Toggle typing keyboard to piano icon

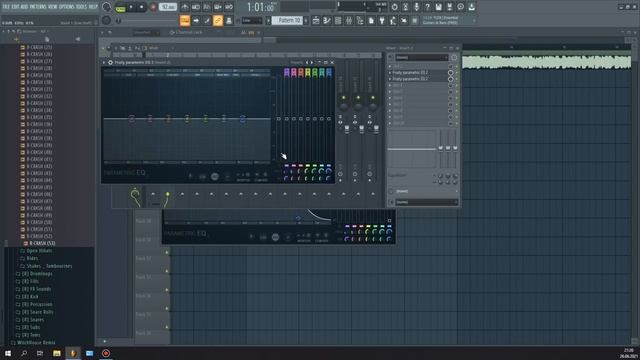tap(185, 20)
